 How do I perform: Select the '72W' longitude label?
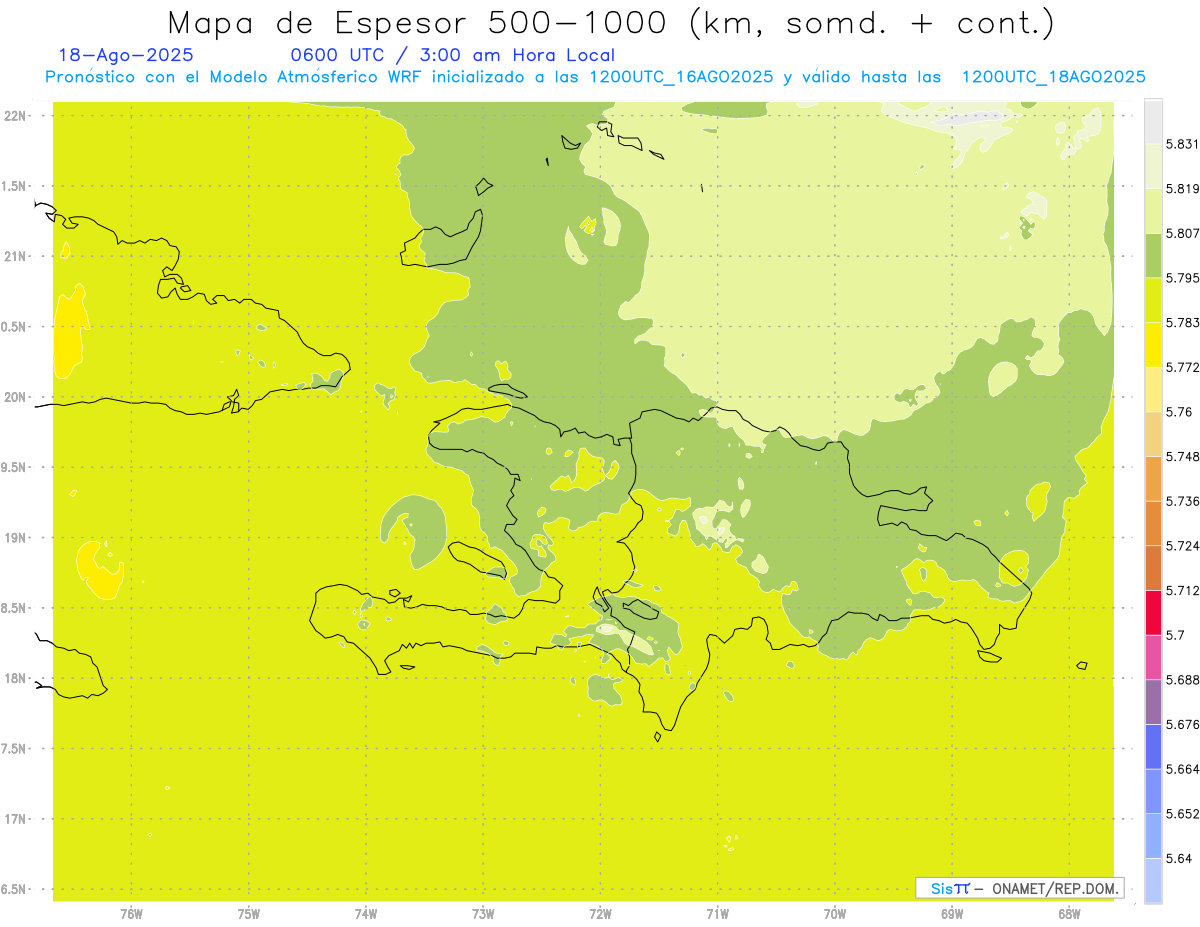click(600, 914)
